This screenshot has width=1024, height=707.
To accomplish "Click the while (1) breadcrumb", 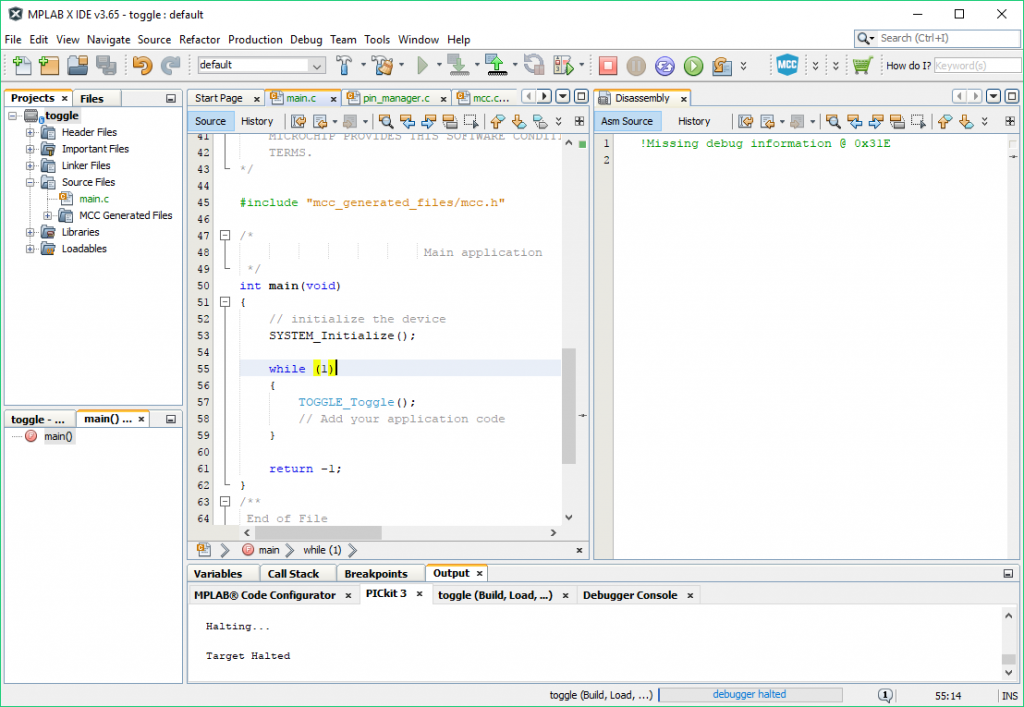I will (x=322, y=550).
